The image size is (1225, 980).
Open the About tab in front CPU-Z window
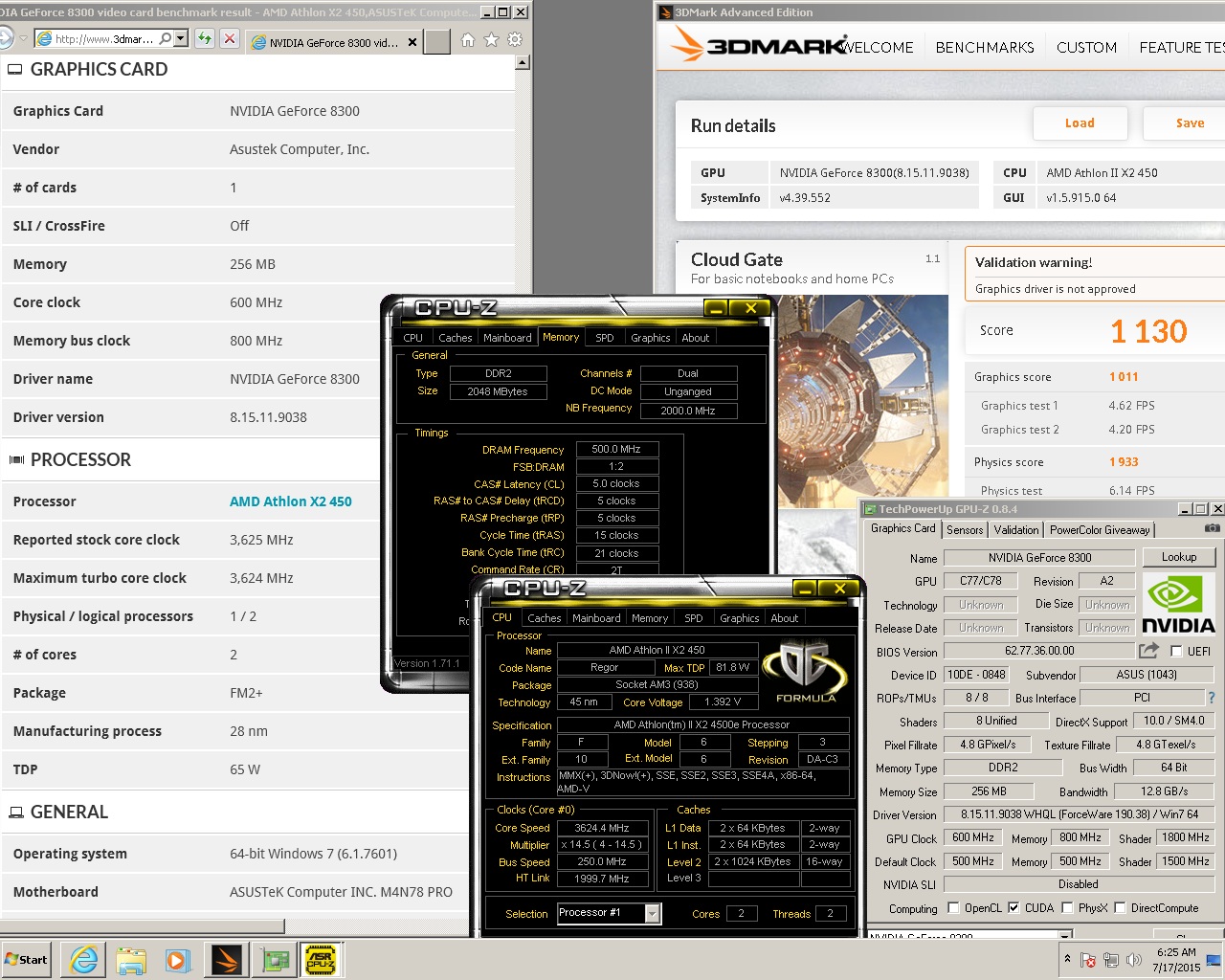click(784, 618)
